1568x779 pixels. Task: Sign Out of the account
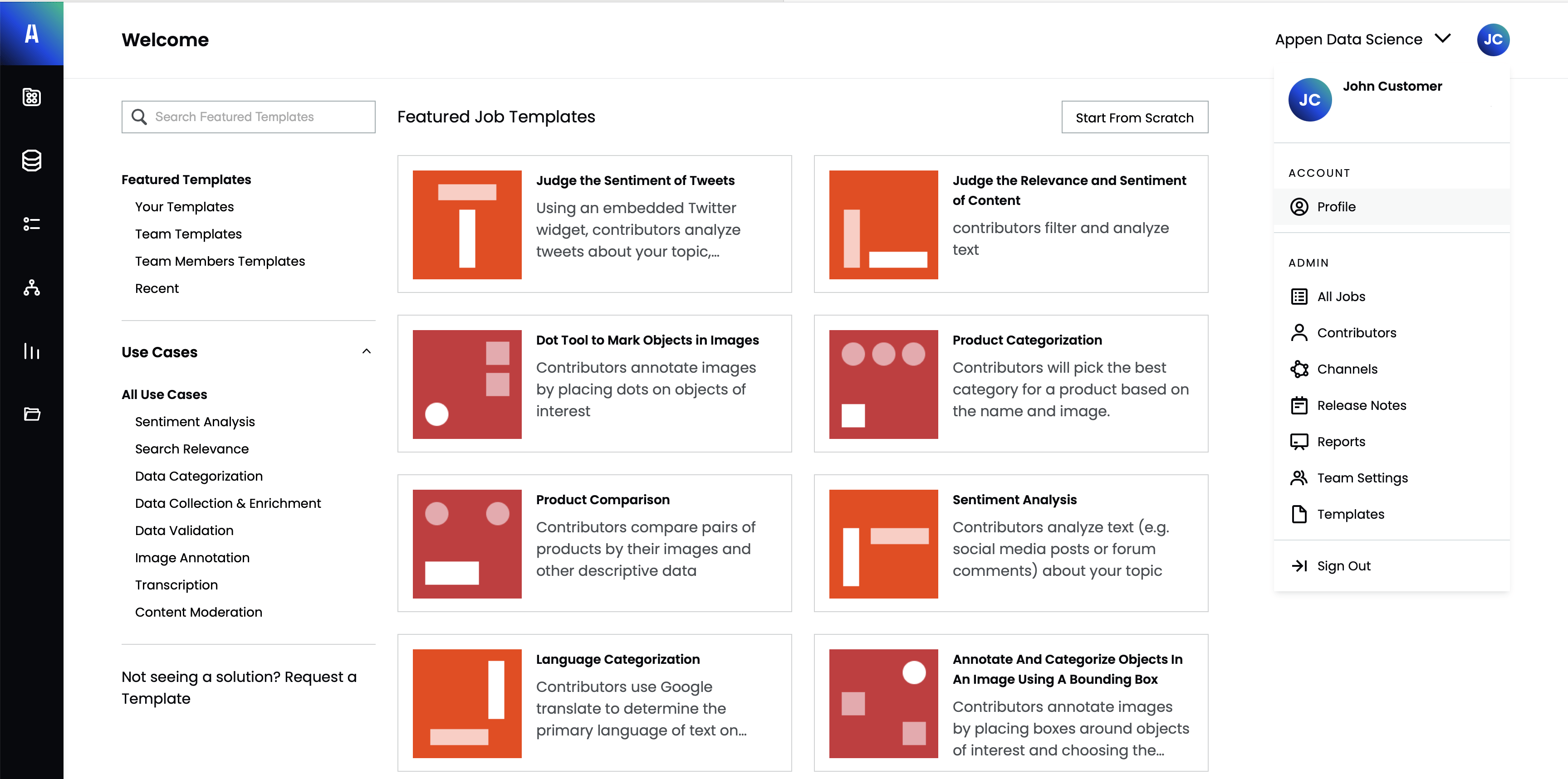1345,565
